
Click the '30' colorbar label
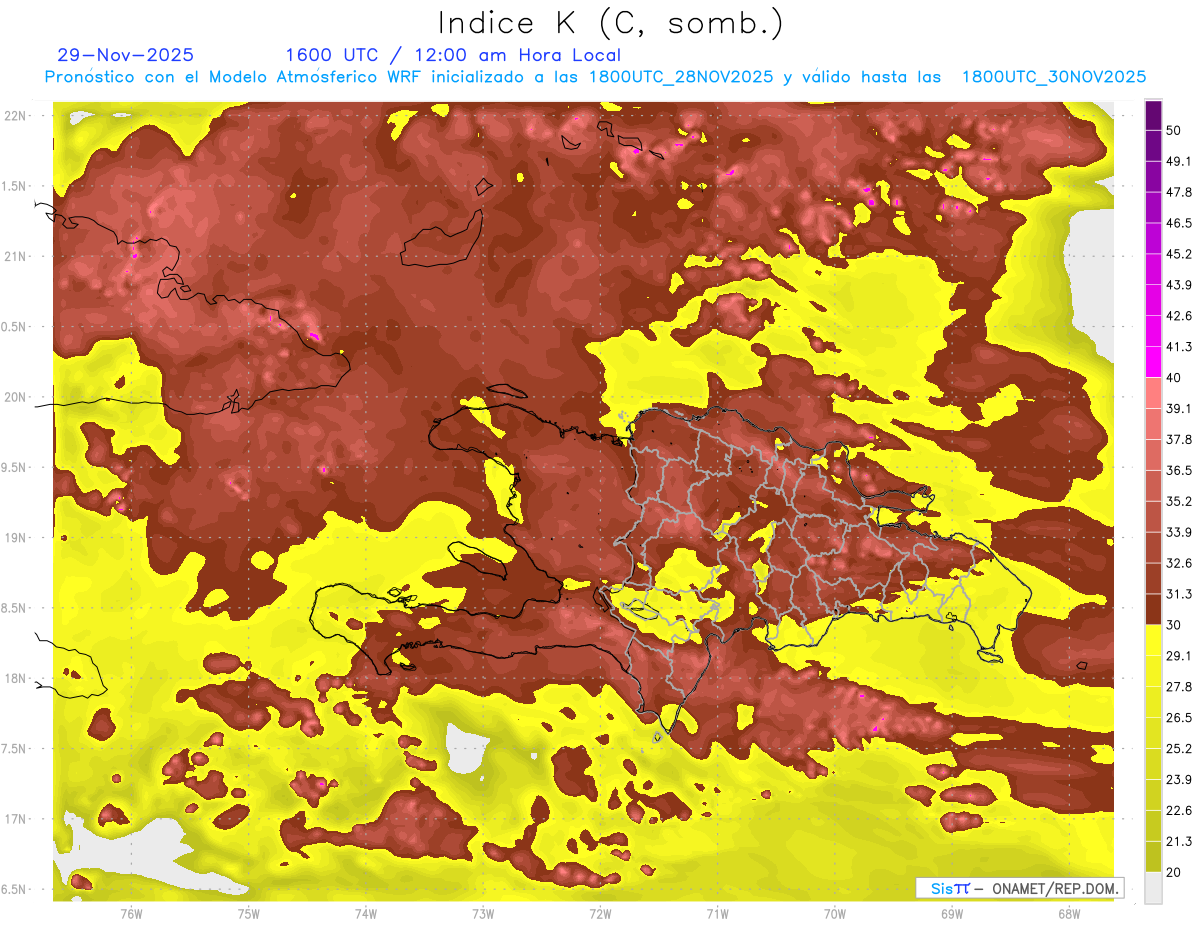coord(1175,625)
